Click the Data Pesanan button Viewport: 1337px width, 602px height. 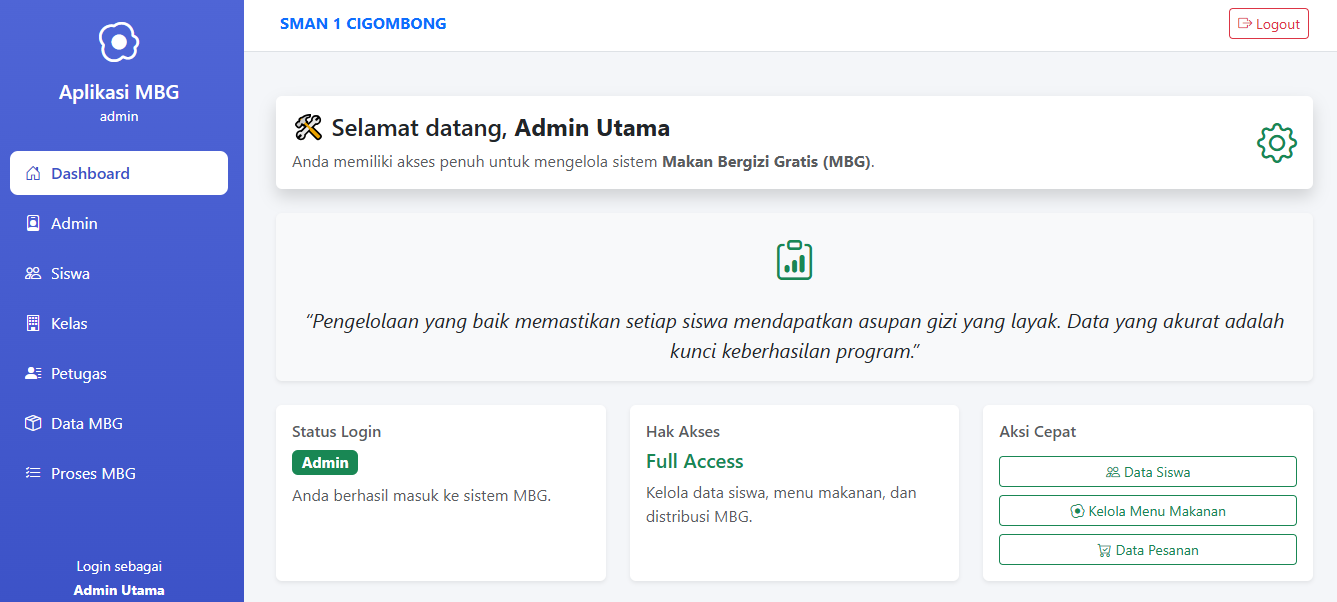(1147, 550)
